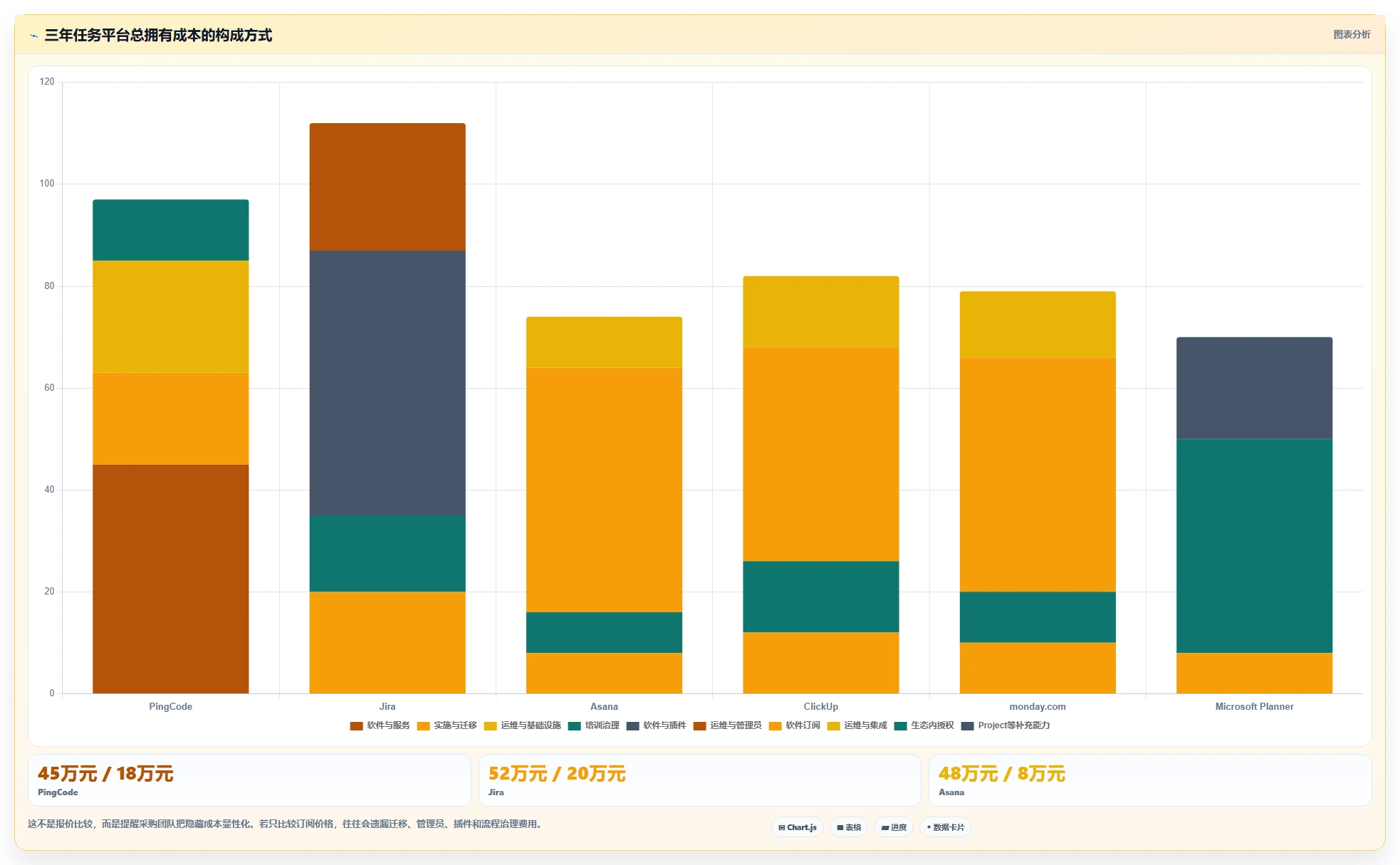Toggle the Project等补充能力 legend entry

[1005, 725]
